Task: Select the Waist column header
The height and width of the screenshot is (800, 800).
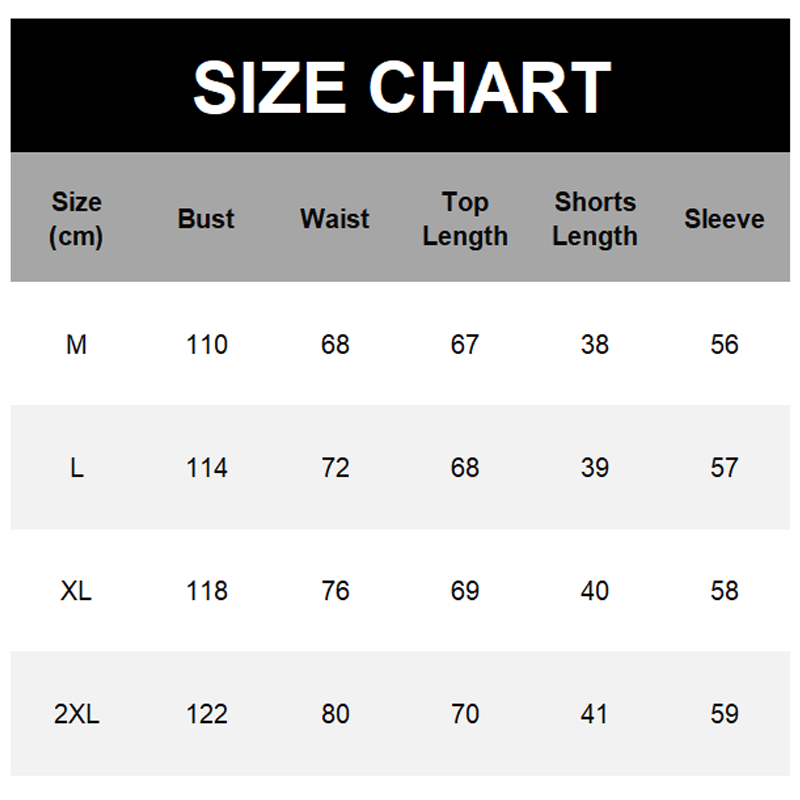Action: (335, 219)
